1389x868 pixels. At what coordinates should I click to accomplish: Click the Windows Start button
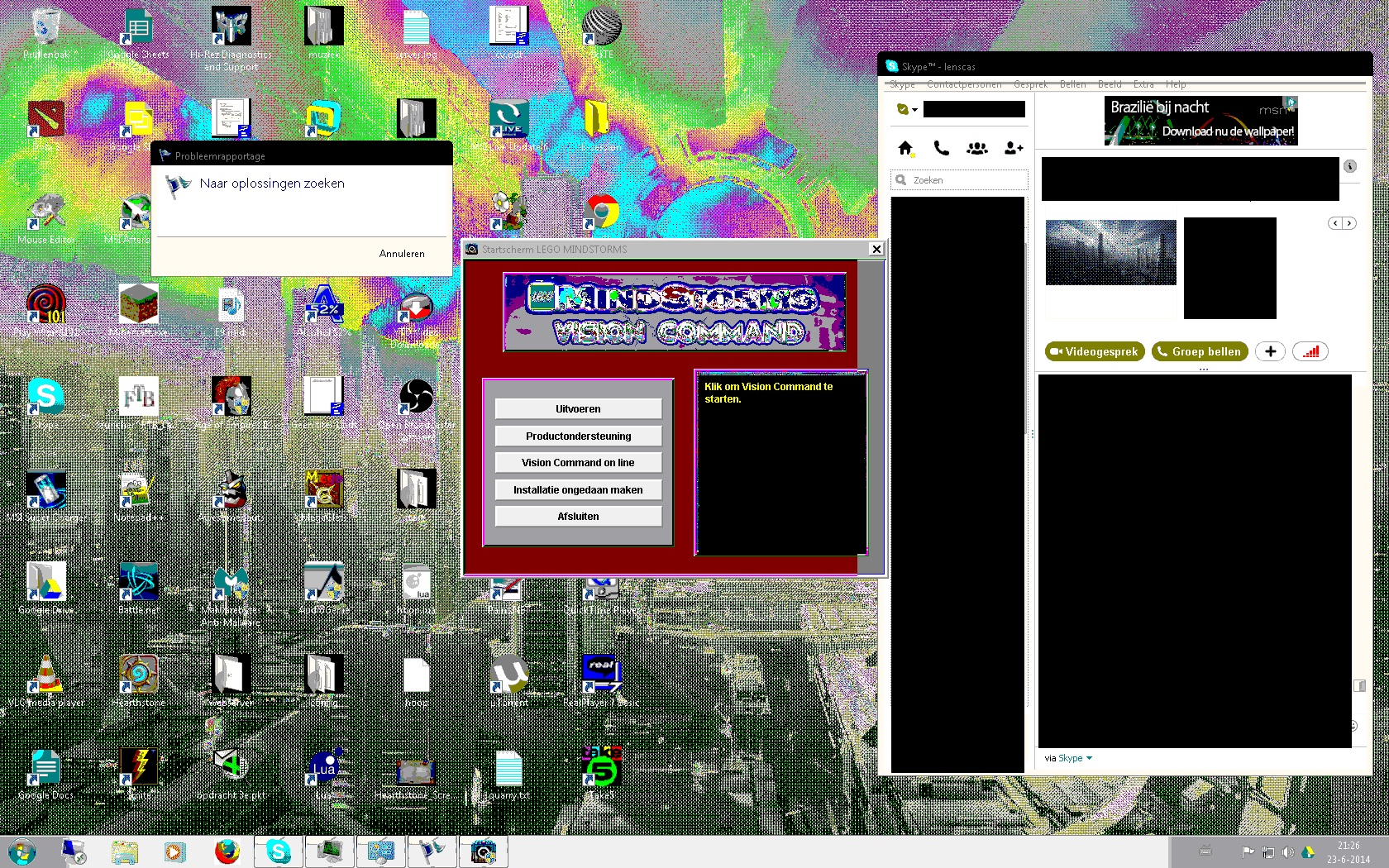point(21,851)
